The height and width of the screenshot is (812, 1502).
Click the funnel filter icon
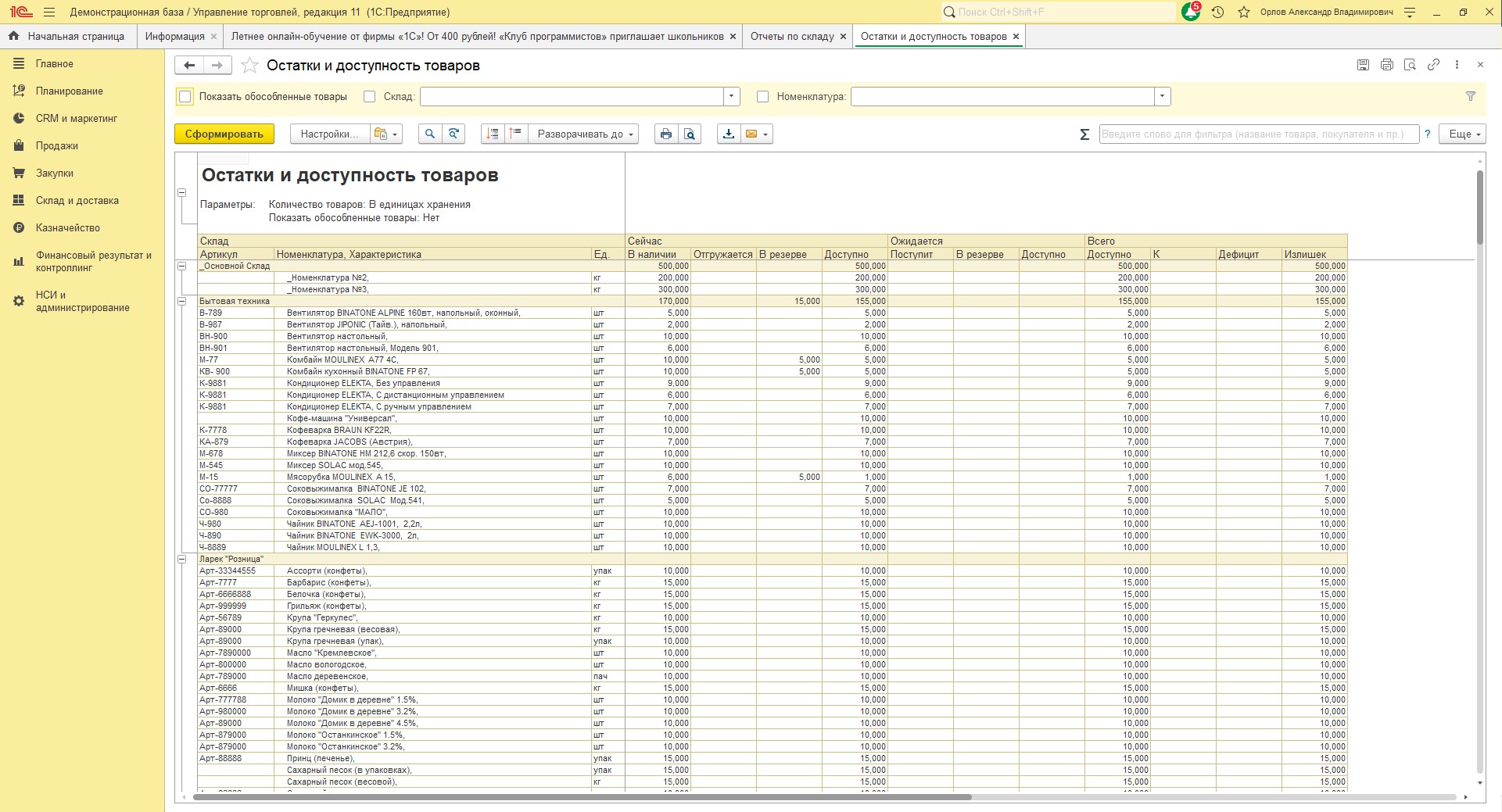1470,96
